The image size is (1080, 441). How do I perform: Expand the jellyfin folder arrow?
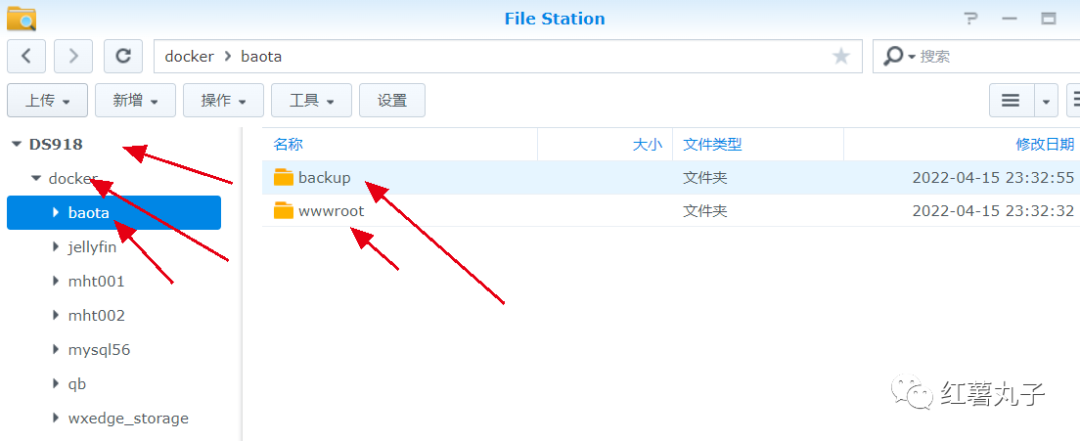56,247
